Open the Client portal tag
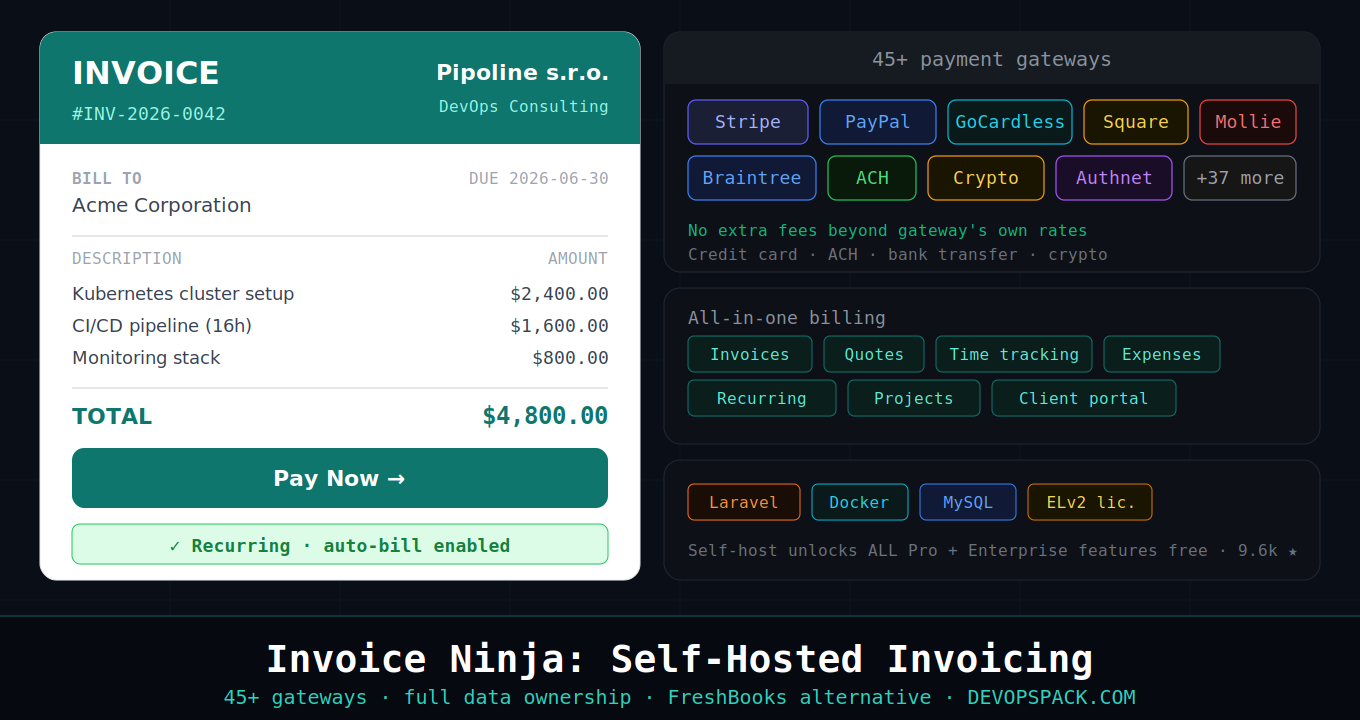 click(1084, 398)
